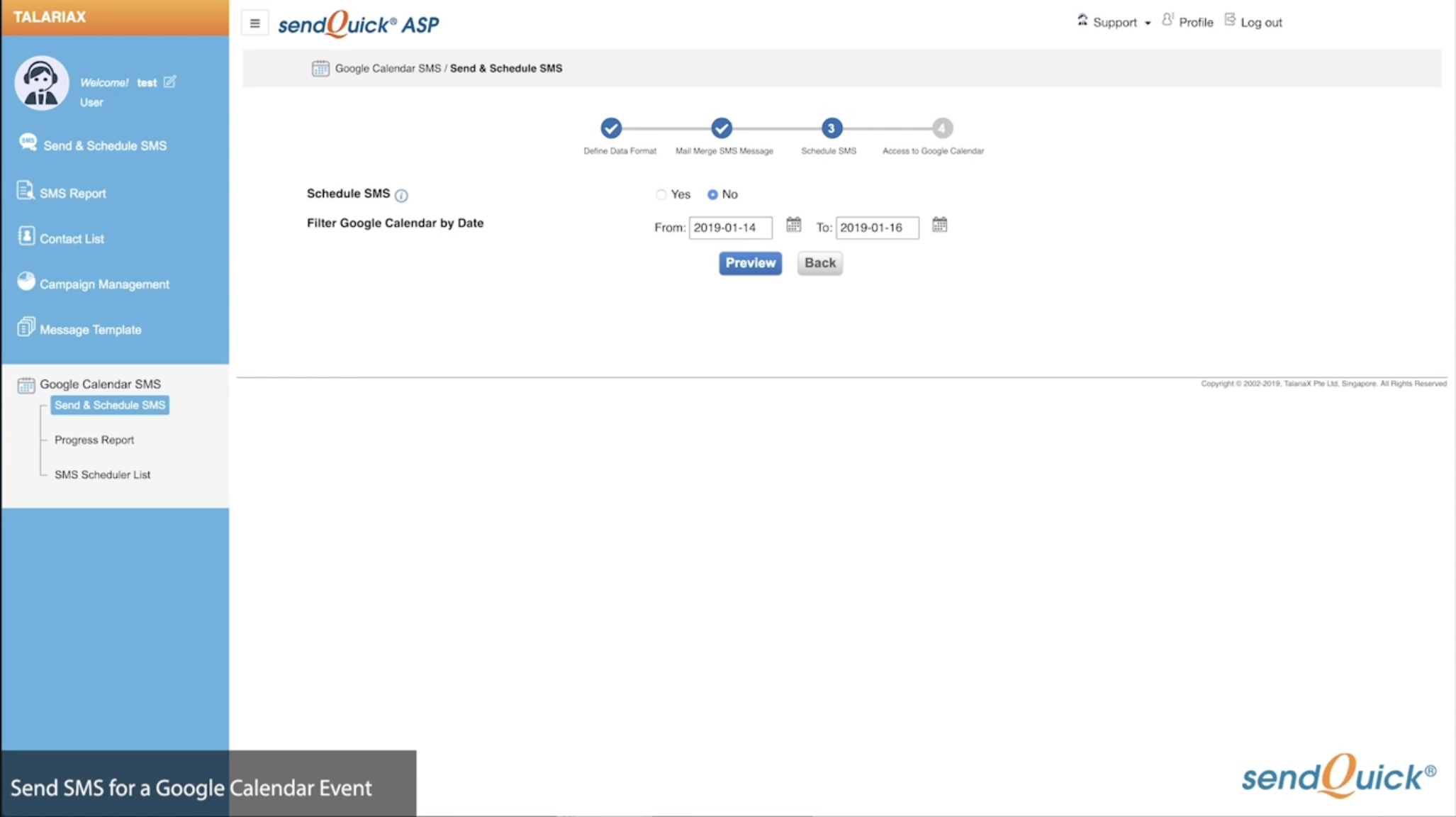Select Send & Schedule SMS submenu item
1456x817 pixels.
[x=110, y=405]
